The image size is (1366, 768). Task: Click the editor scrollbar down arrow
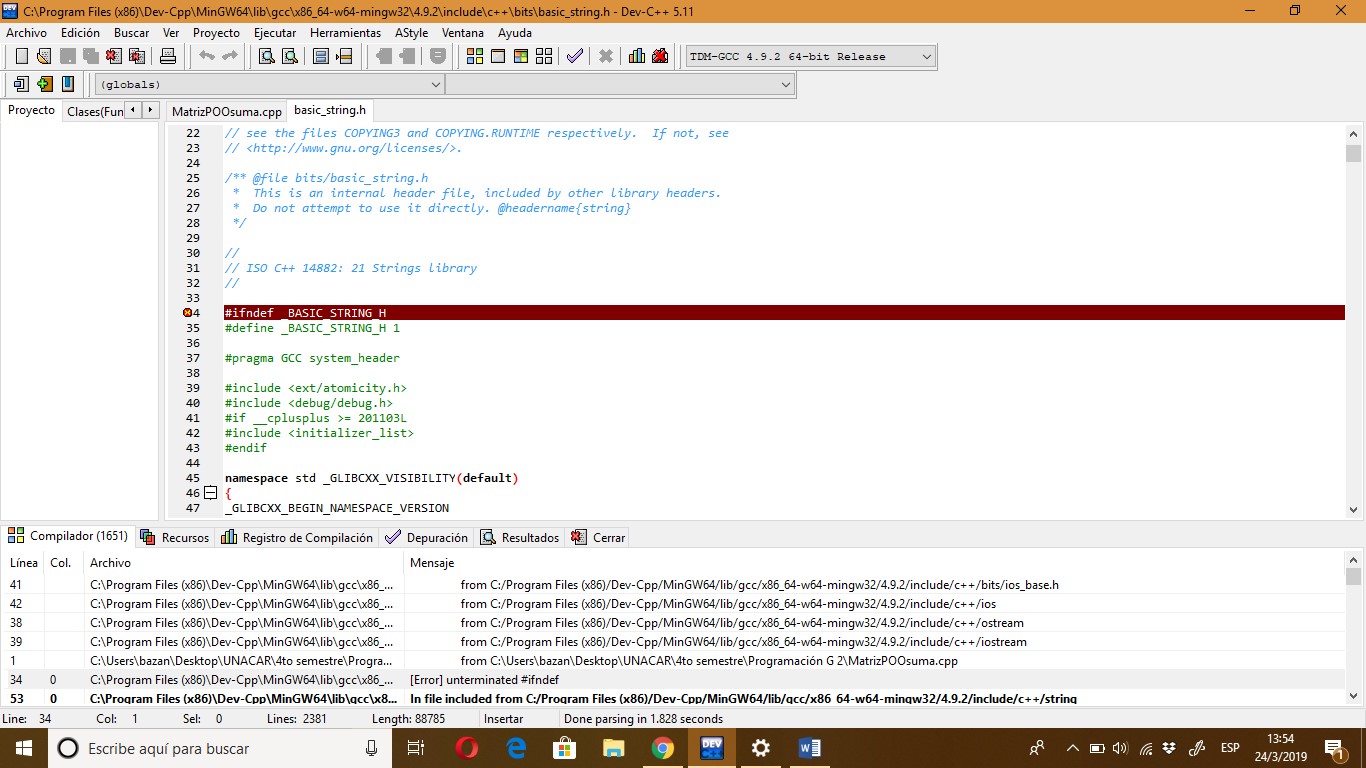[1353, 510]
